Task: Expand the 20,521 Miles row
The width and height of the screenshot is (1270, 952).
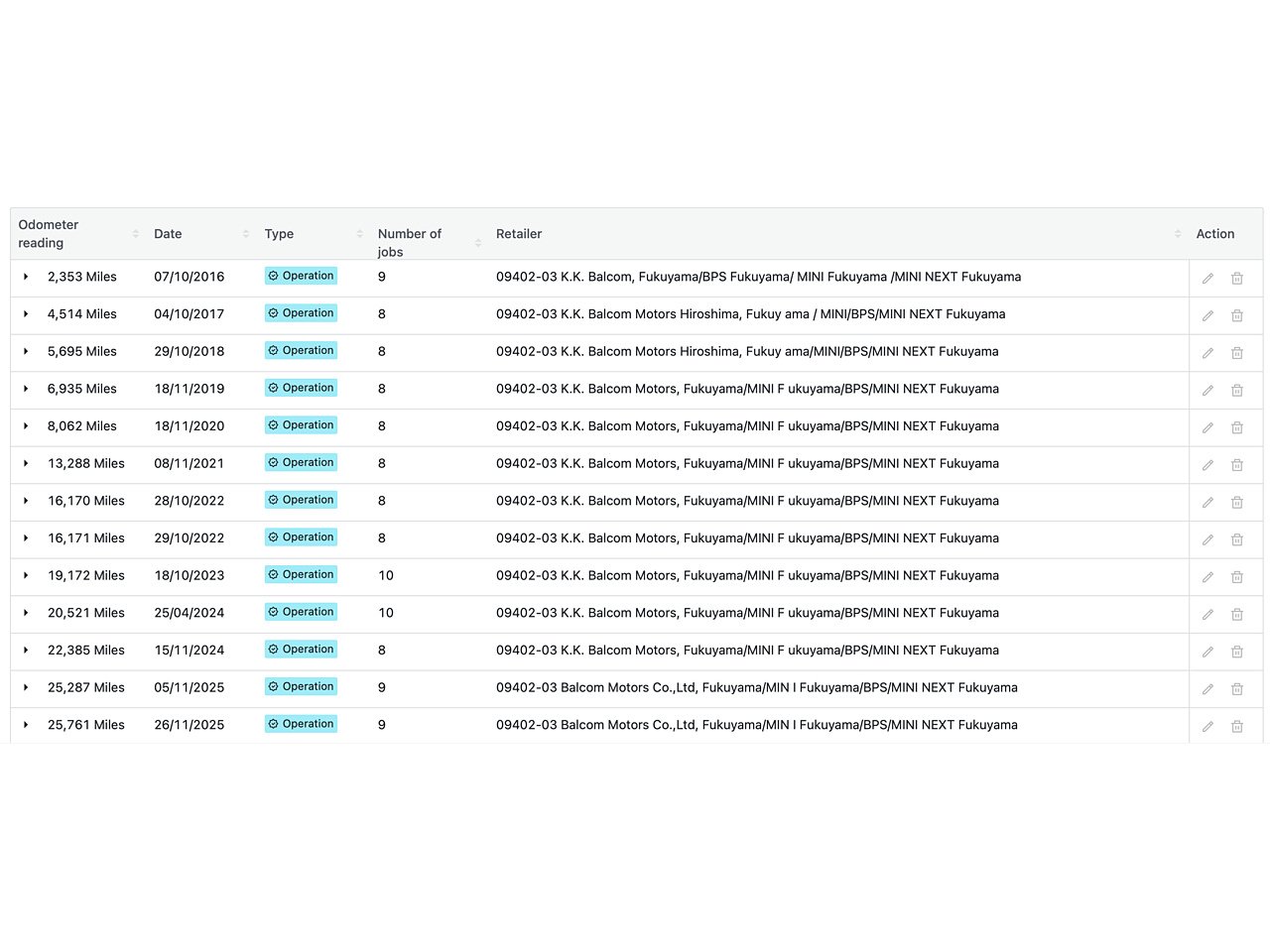Action: [26, 613]
